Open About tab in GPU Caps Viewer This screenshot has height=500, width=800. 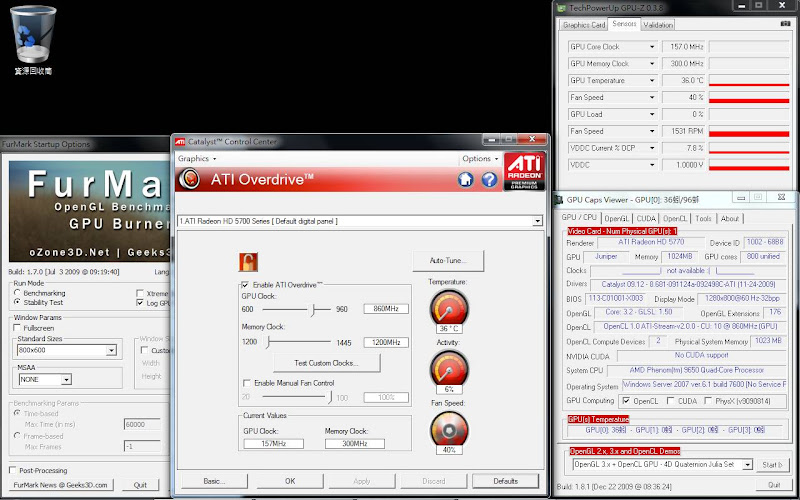730,218
